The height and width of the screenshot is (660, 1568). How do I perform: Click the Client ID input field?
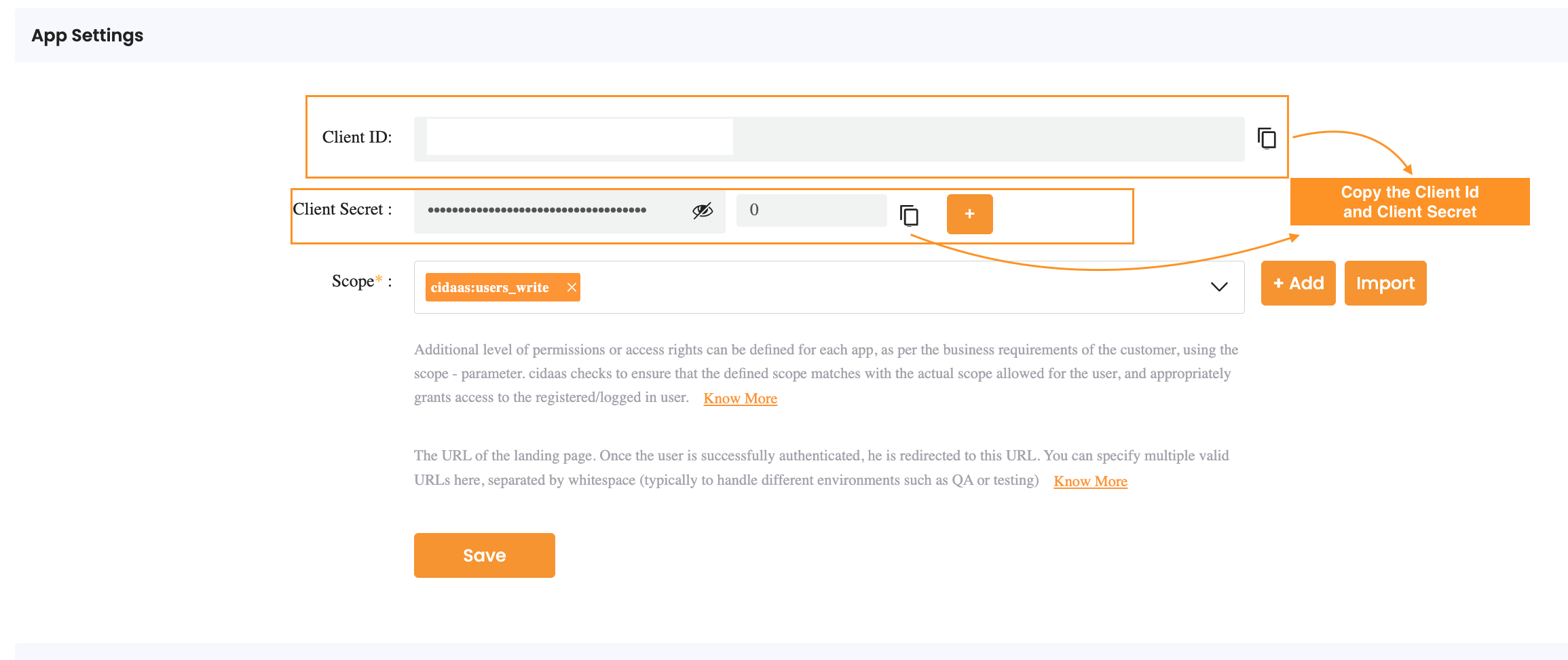[829, 139]
